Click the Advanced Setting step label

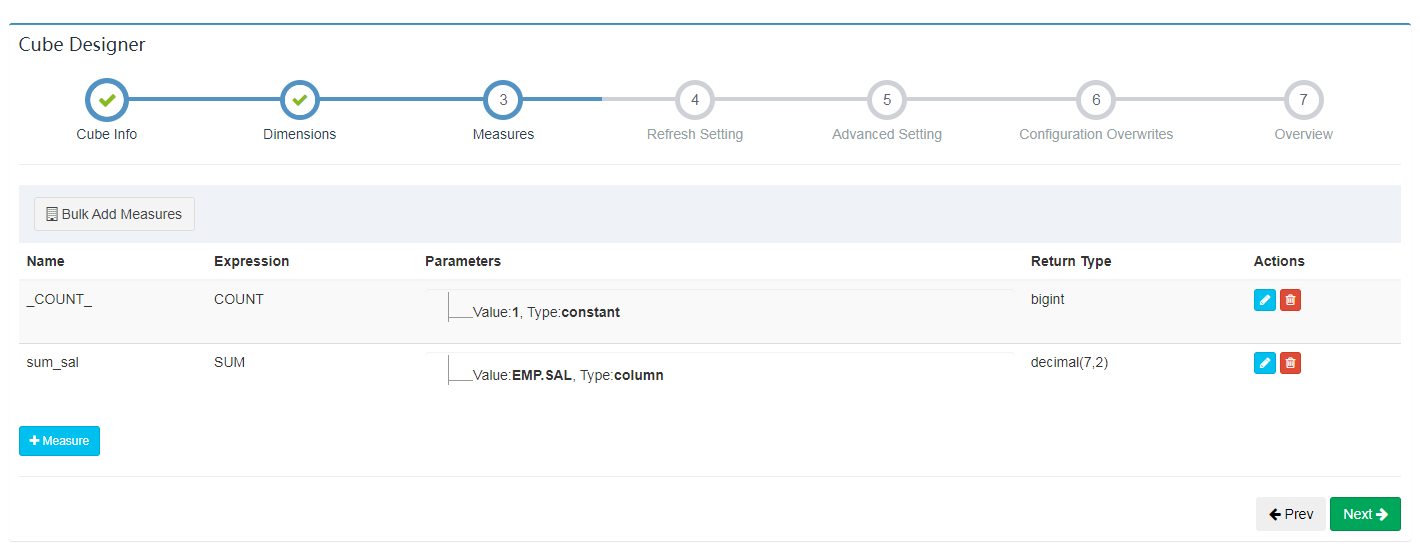[x=887, y=134]
